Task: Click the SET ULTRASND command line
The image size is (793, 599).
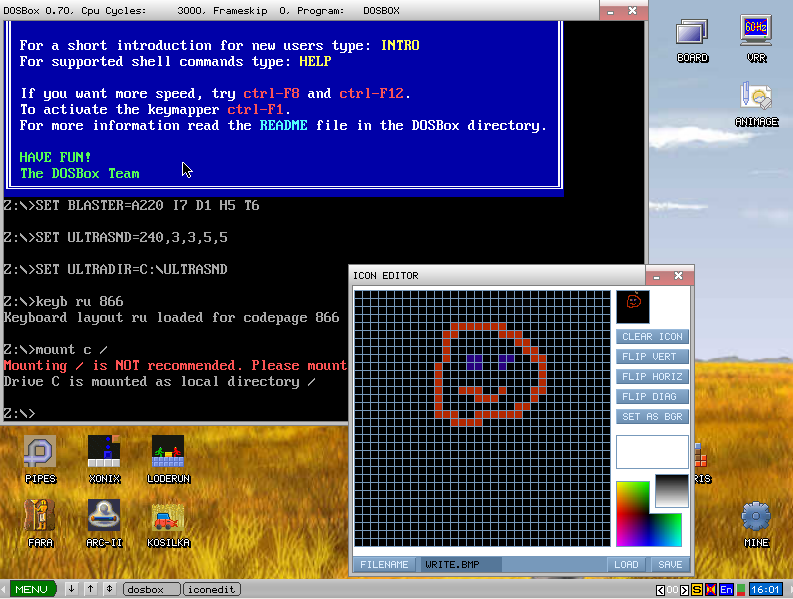Action: (x=115, y=237)
